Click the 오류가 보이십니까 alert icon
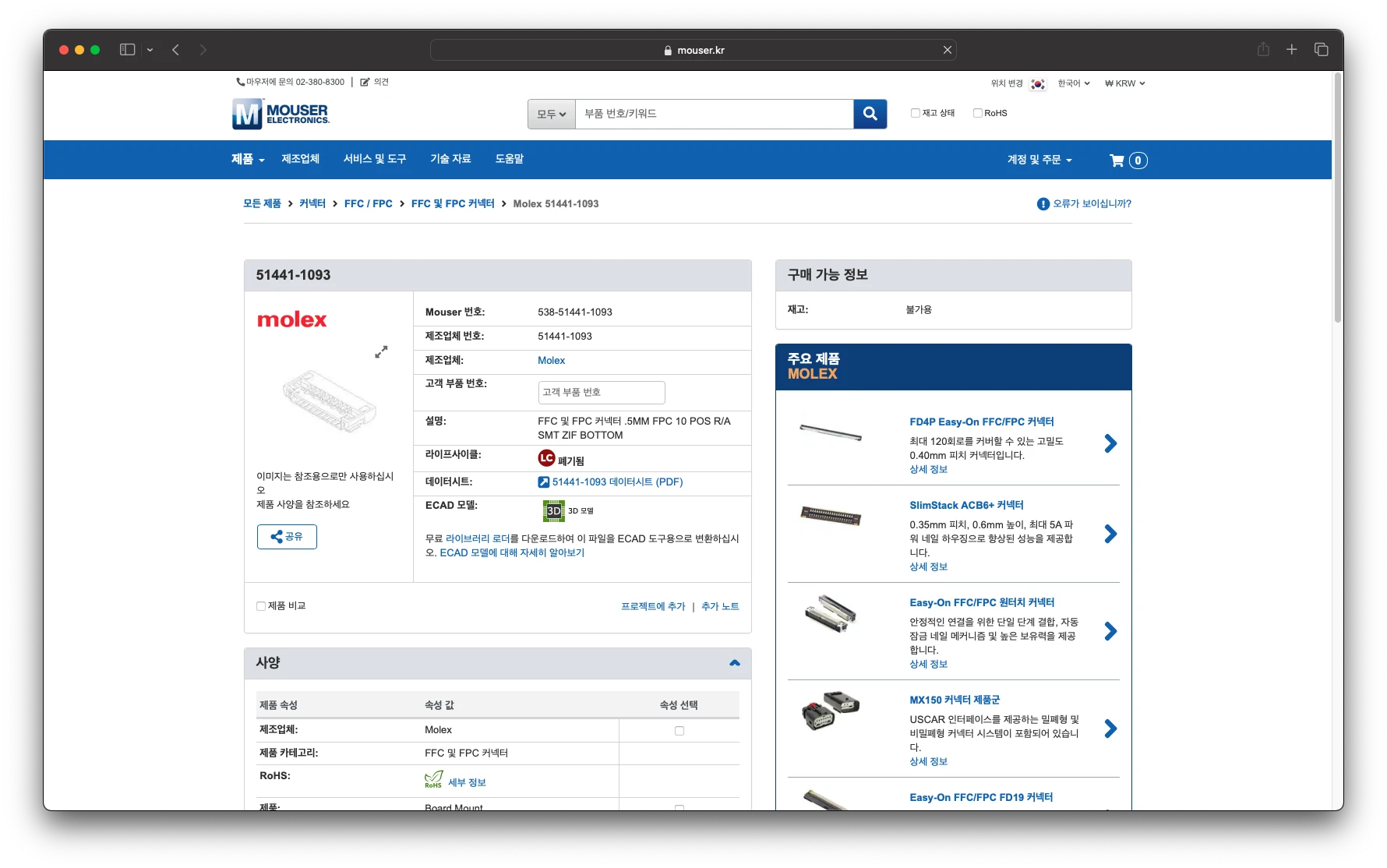 (1043, 203)
